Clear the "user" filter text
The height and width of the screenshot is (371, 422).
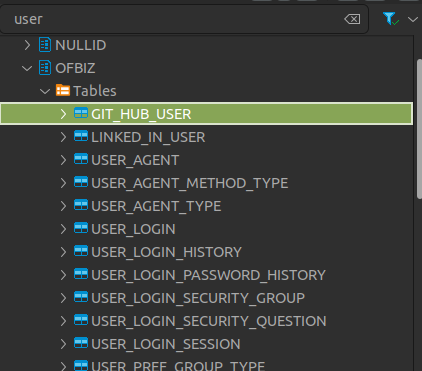click(x=352, y=19)
